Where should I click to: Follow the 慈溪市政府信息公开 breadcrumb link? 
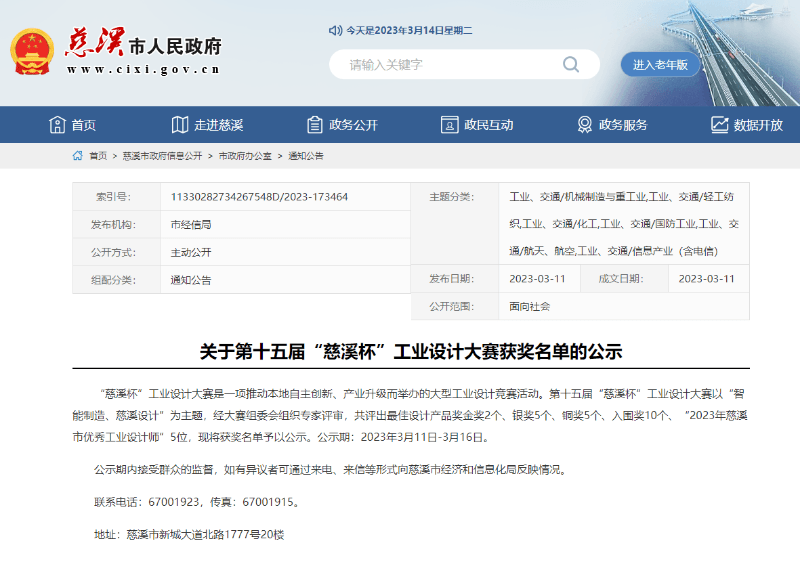click(x=162, y=156)
